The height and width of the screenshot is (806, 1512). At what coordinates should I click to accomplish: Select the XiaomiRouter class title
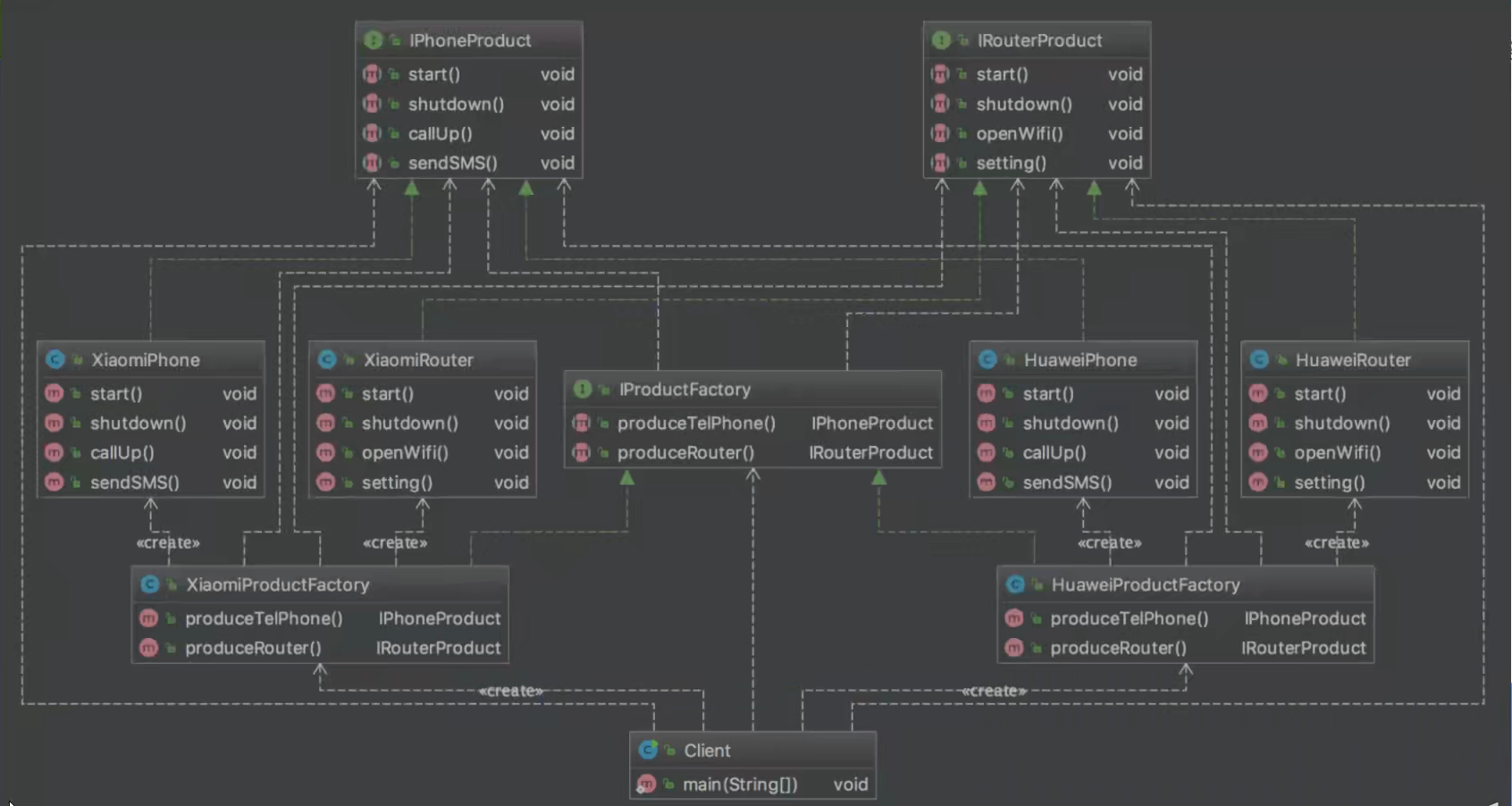click(x=418, y=360)
